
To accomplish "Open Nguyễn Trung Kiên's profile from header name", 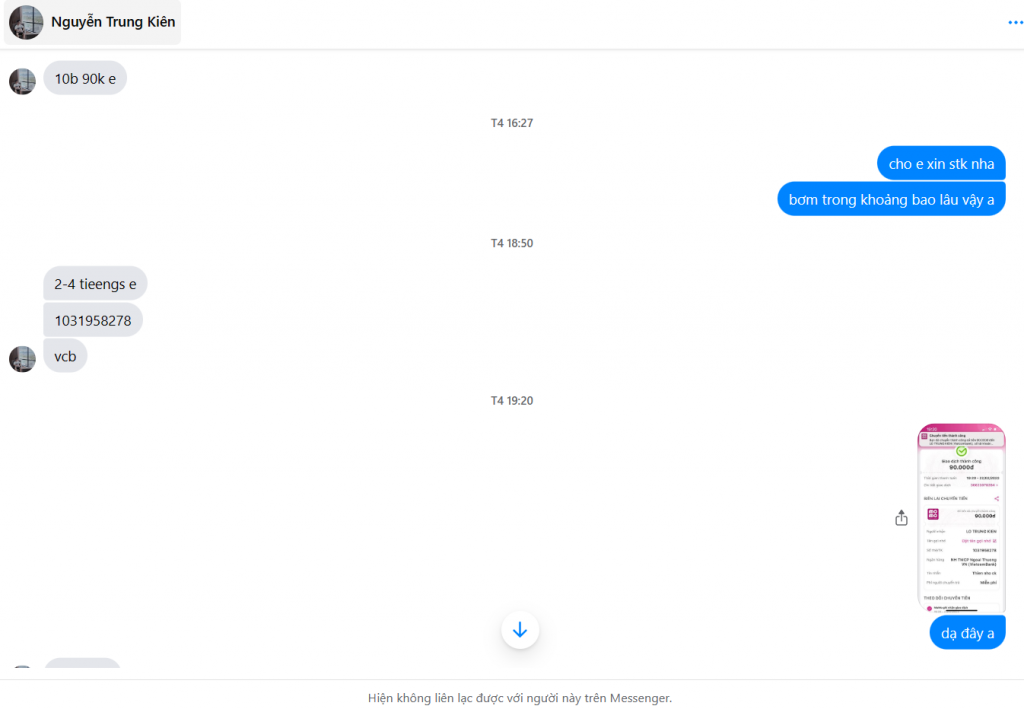I will pos(113,22).
